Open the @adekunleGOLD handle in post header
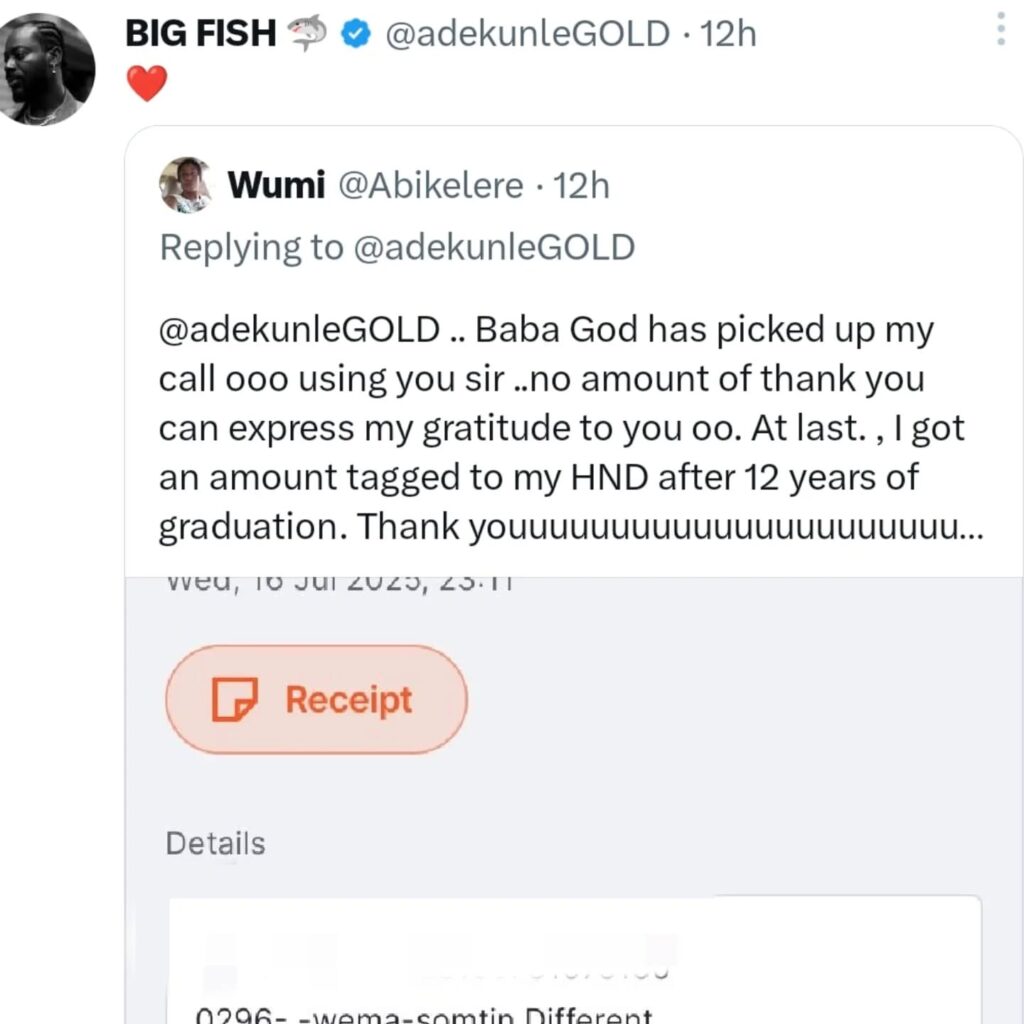Screen dimensions: 1024x1024 point(527,34)
